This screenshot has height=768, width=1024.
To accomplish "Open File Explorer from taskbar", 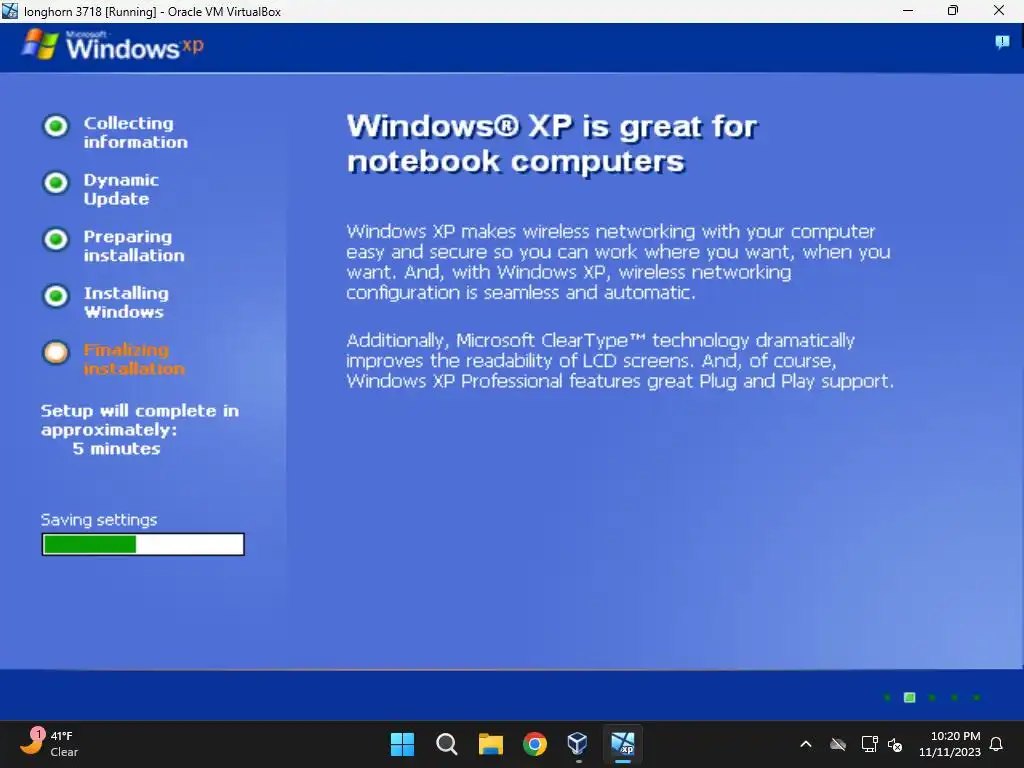I will [x=490, y=744].
